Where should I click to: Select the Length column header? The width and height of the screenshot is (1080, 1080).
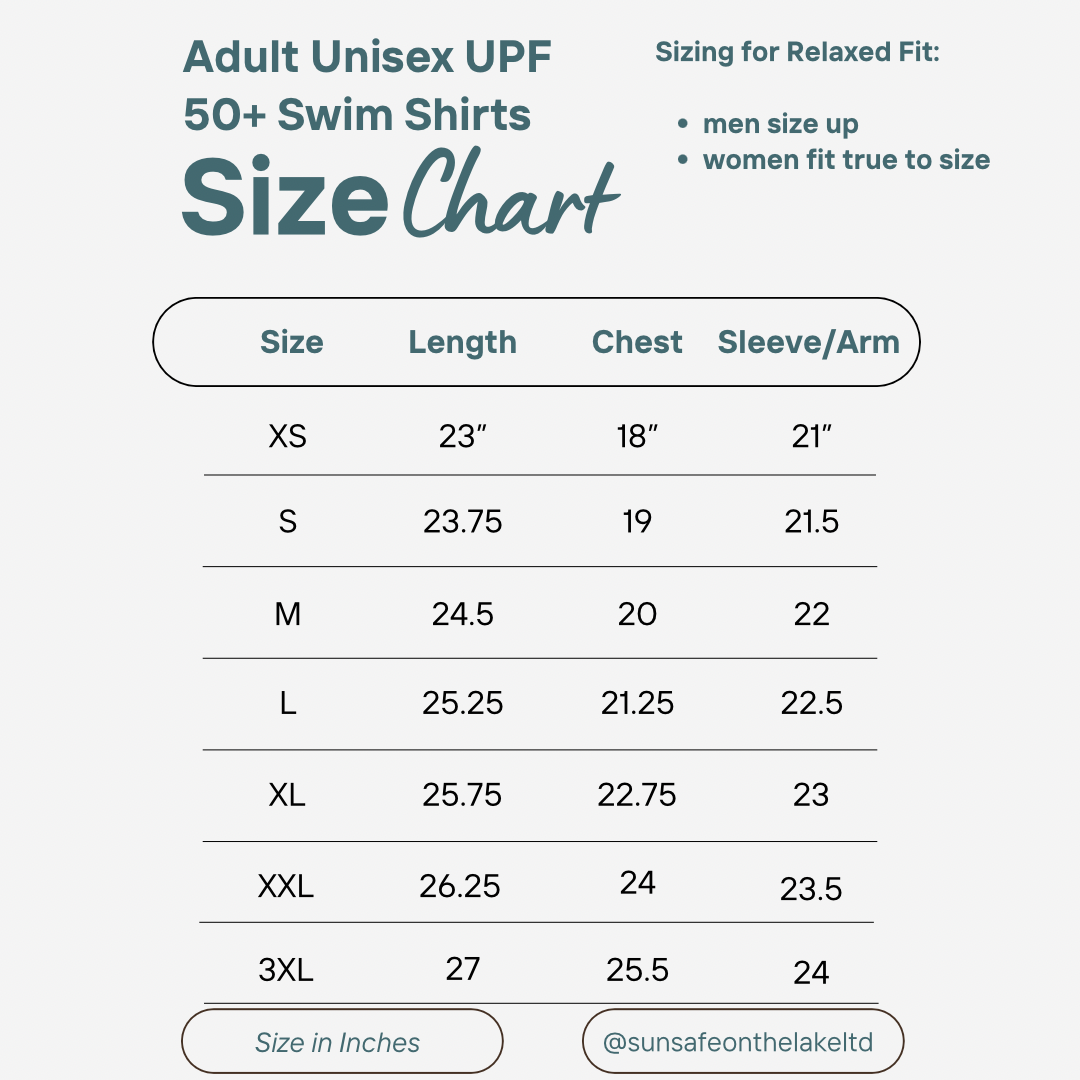click(x=462, y=342)
